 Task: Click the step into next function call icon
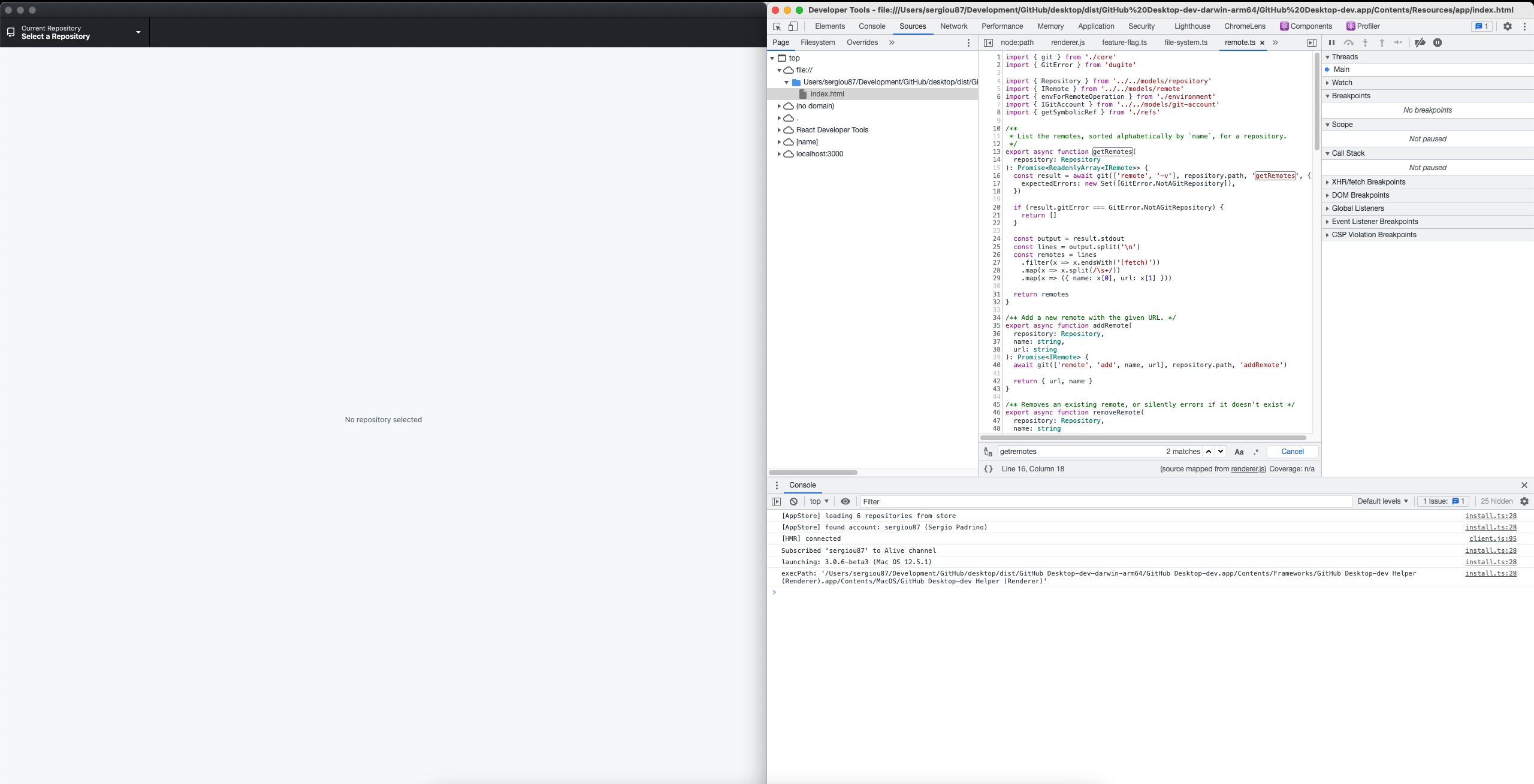pos(1365,43)
